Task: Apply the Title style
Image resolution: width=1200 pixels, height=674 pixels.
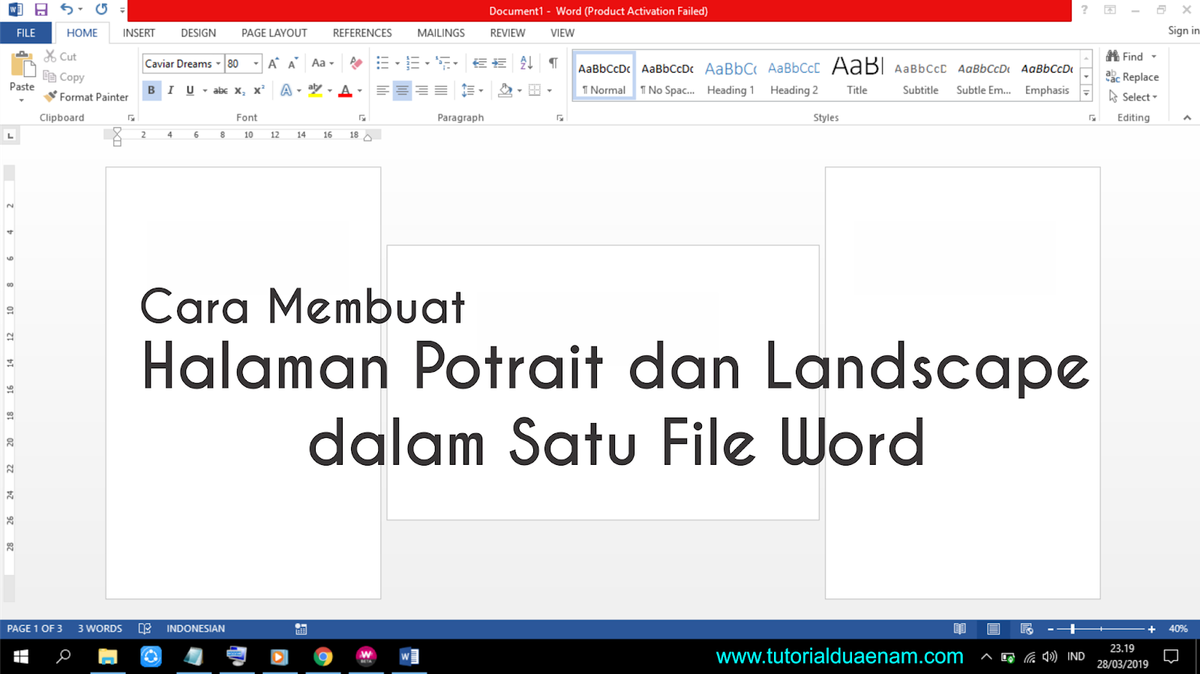Action: pos(857,77)
